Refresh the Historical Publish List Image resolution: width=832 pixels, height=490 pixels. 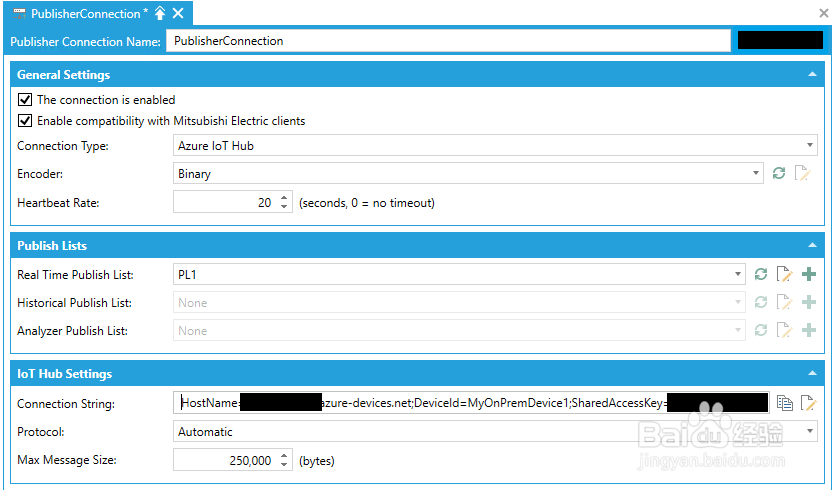pos(761,303)
